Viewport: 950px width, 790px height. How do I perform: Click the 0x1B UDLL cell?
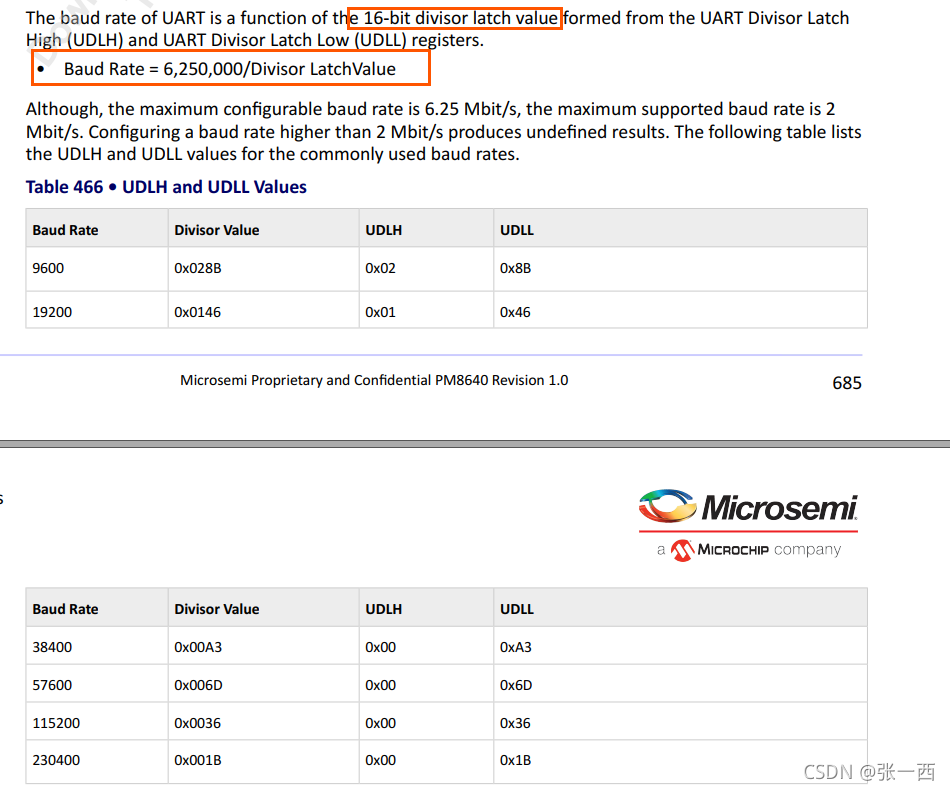680,760
